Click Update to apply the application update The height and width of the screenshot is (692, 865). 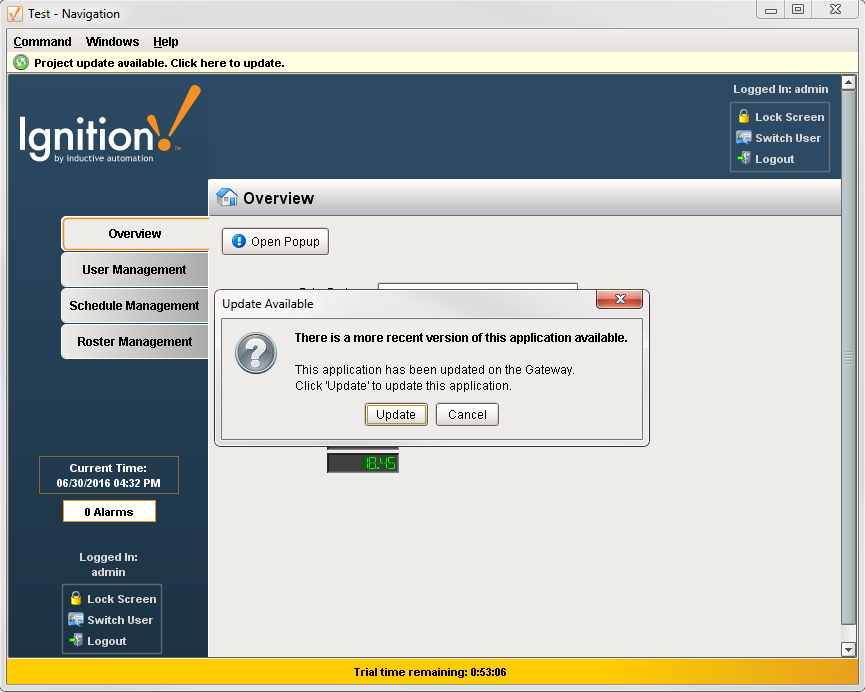click(395, 414)
